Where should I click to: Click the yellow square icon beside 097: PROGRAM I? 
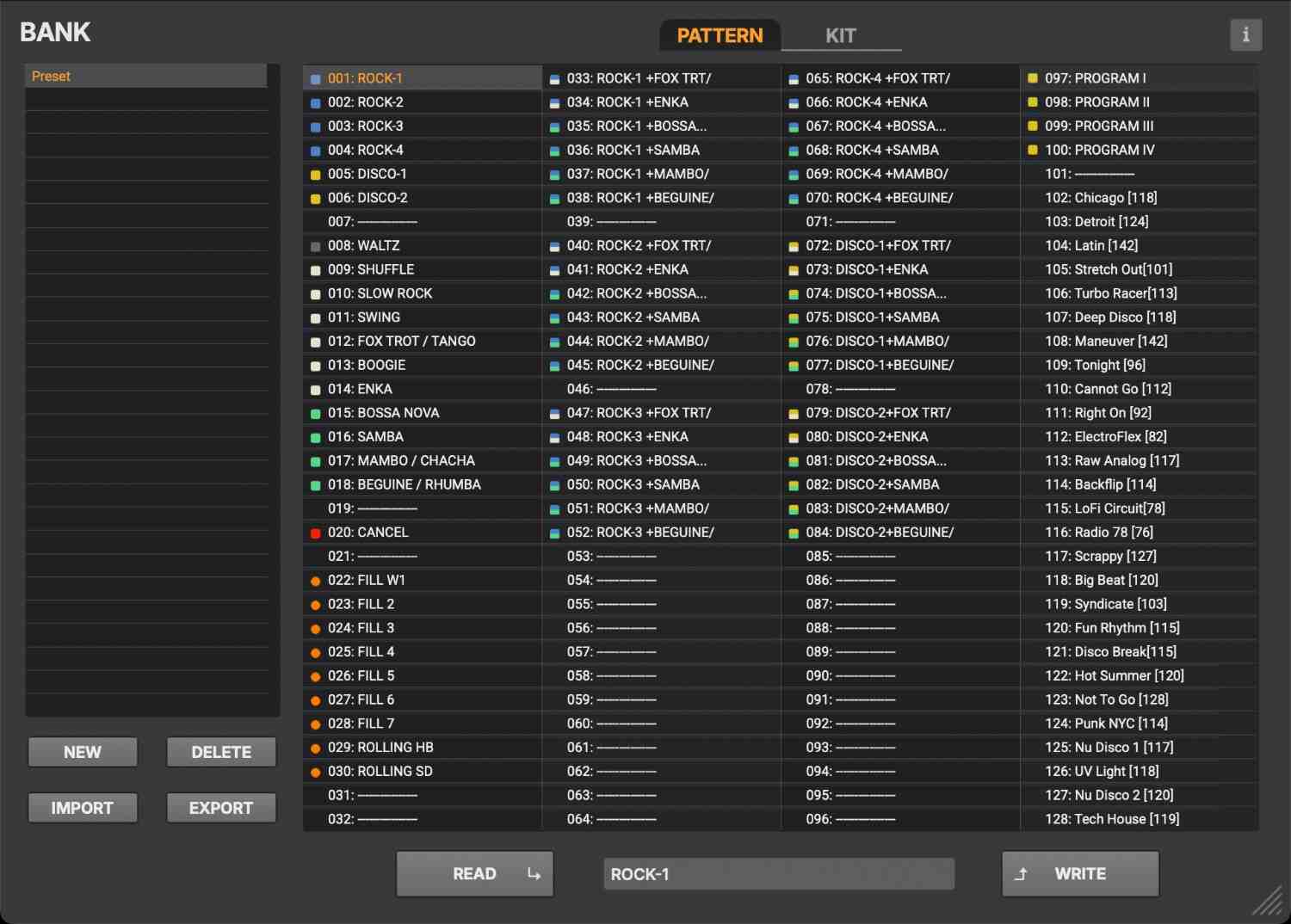(1032, 78)
